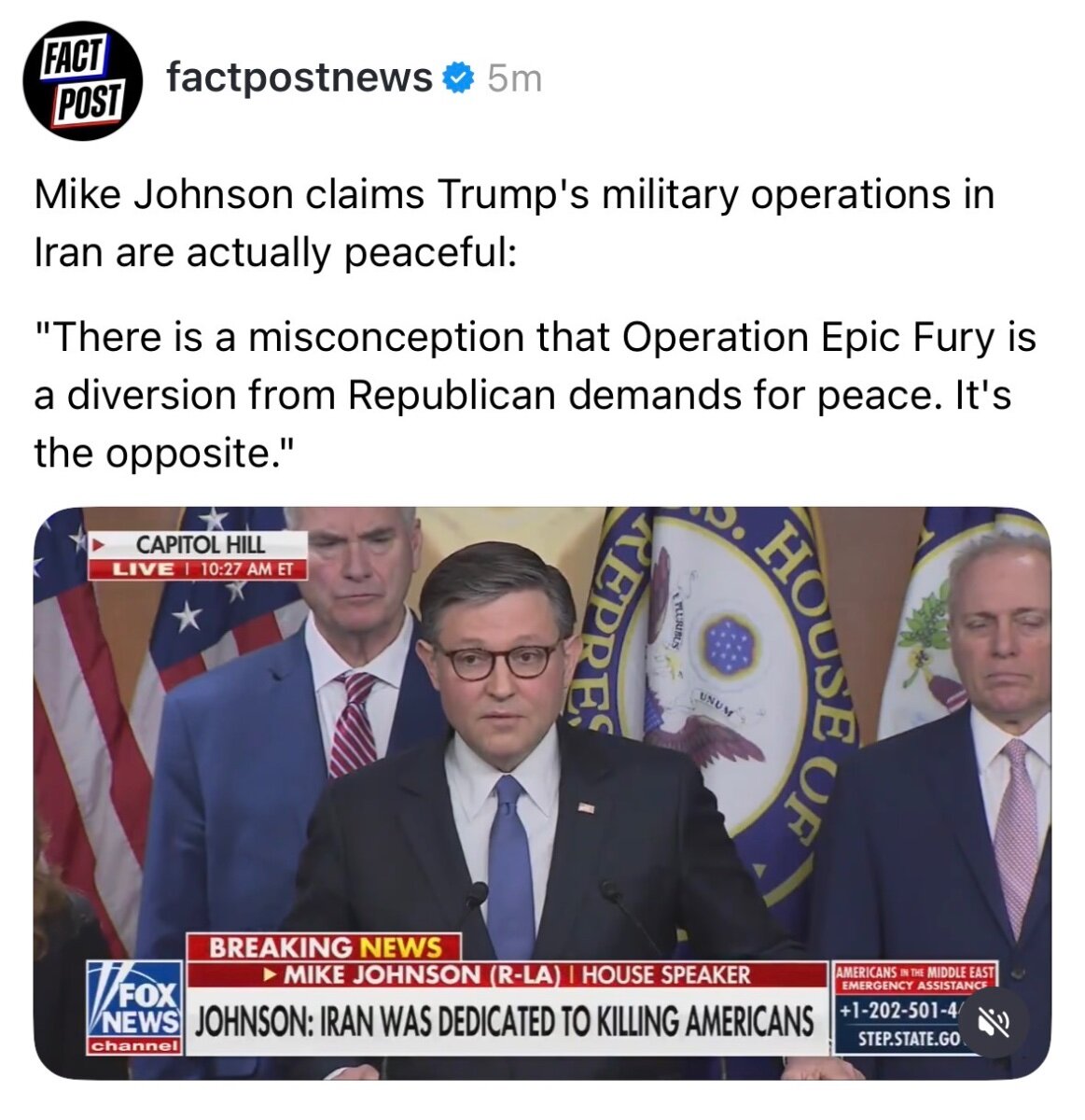Click the Breaking News banner
Image resolution: width=1085 pixels, height=1120 pixels.
click(325, 947)
